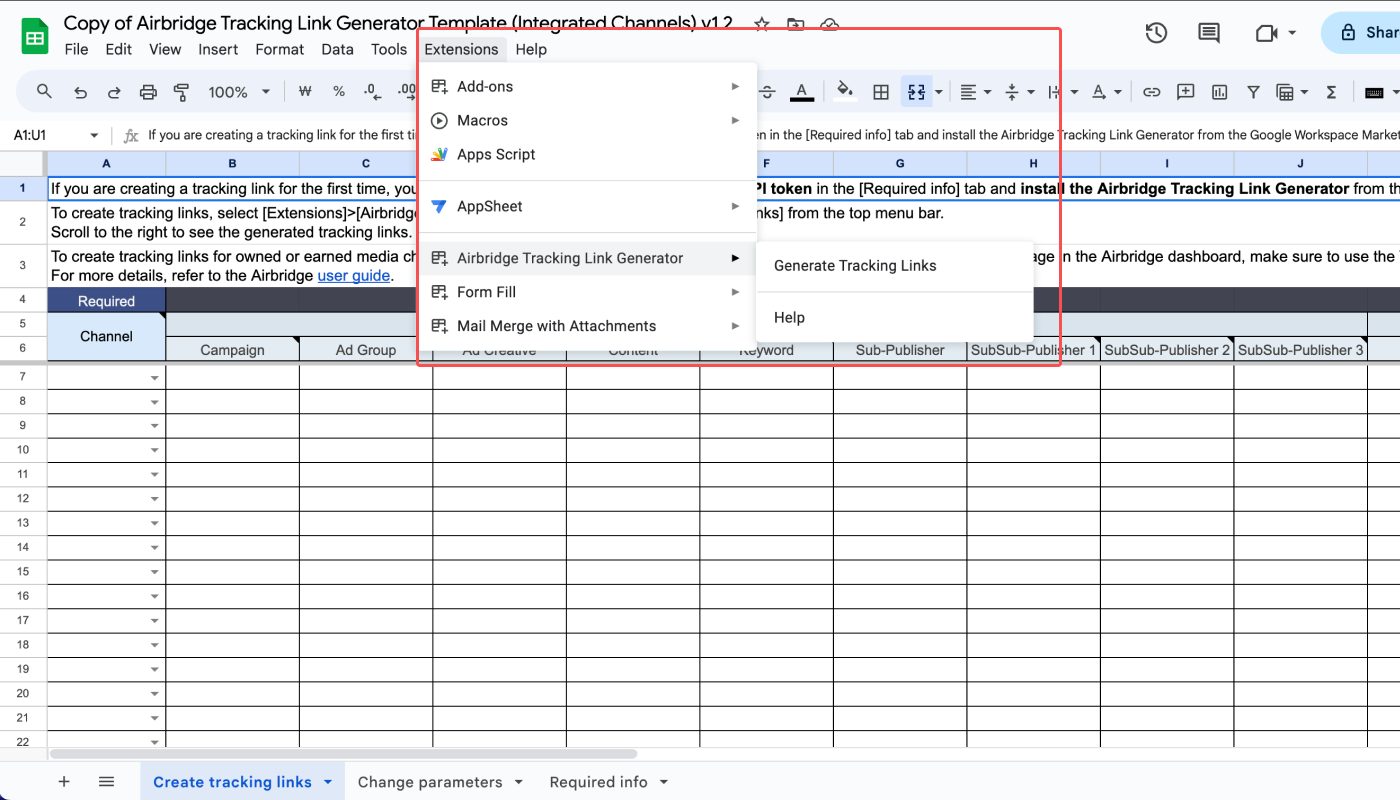Screen dimensions: 1400x800
Task: Open the Data menu
Action: (x=337, y=49)
